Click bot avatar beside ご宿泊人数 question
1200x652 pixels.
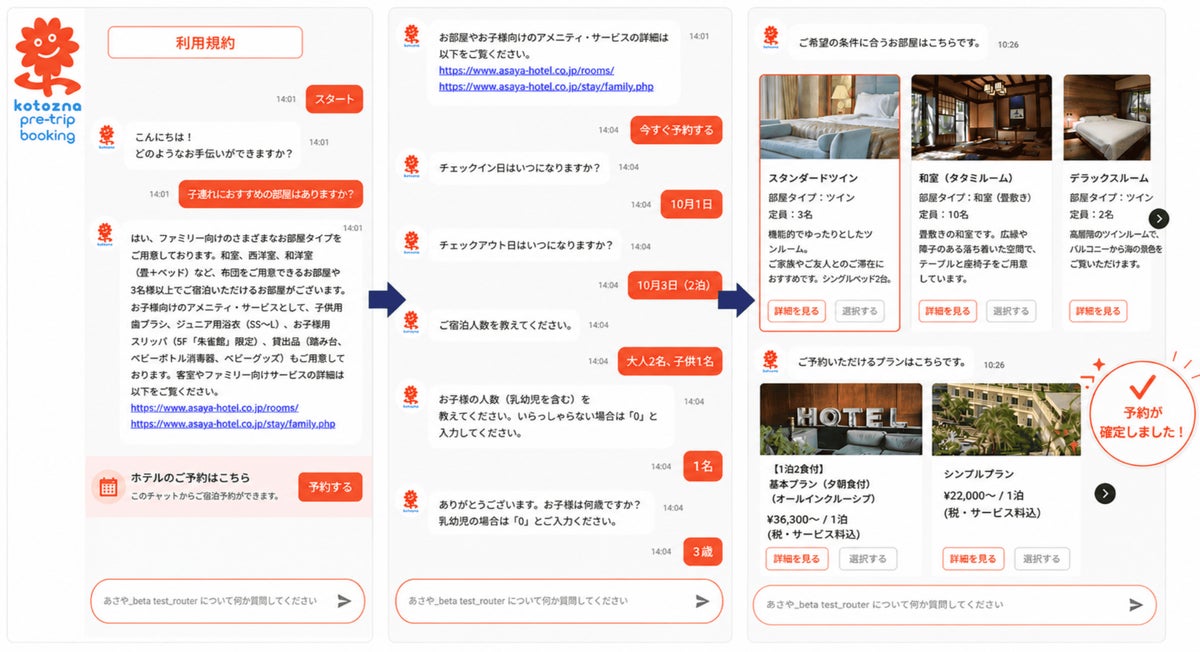pyautogui.click(x=409, y=323)
